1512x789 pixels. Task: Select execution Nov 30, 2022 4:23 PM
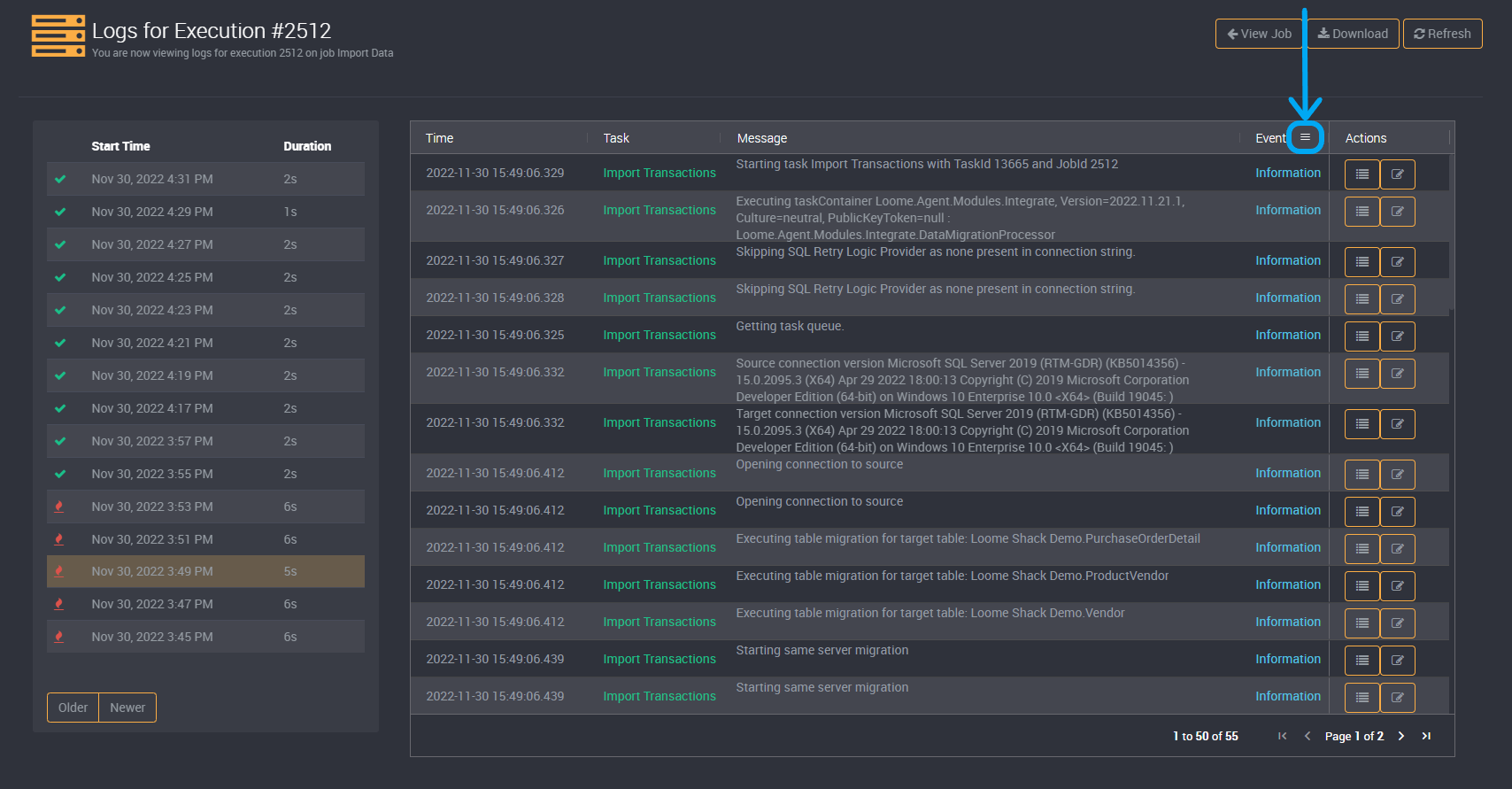point(205,310)
